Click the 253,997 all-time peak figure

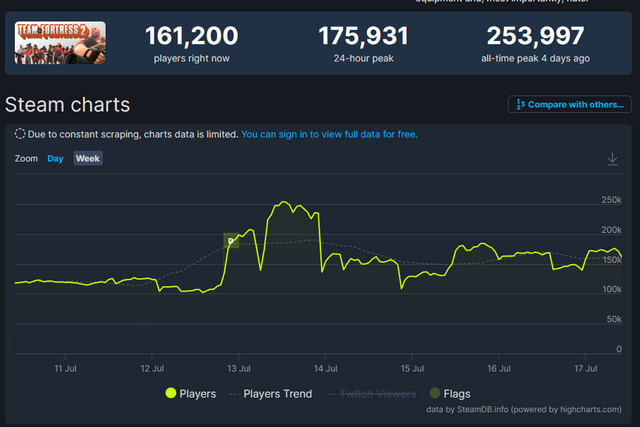535,37
